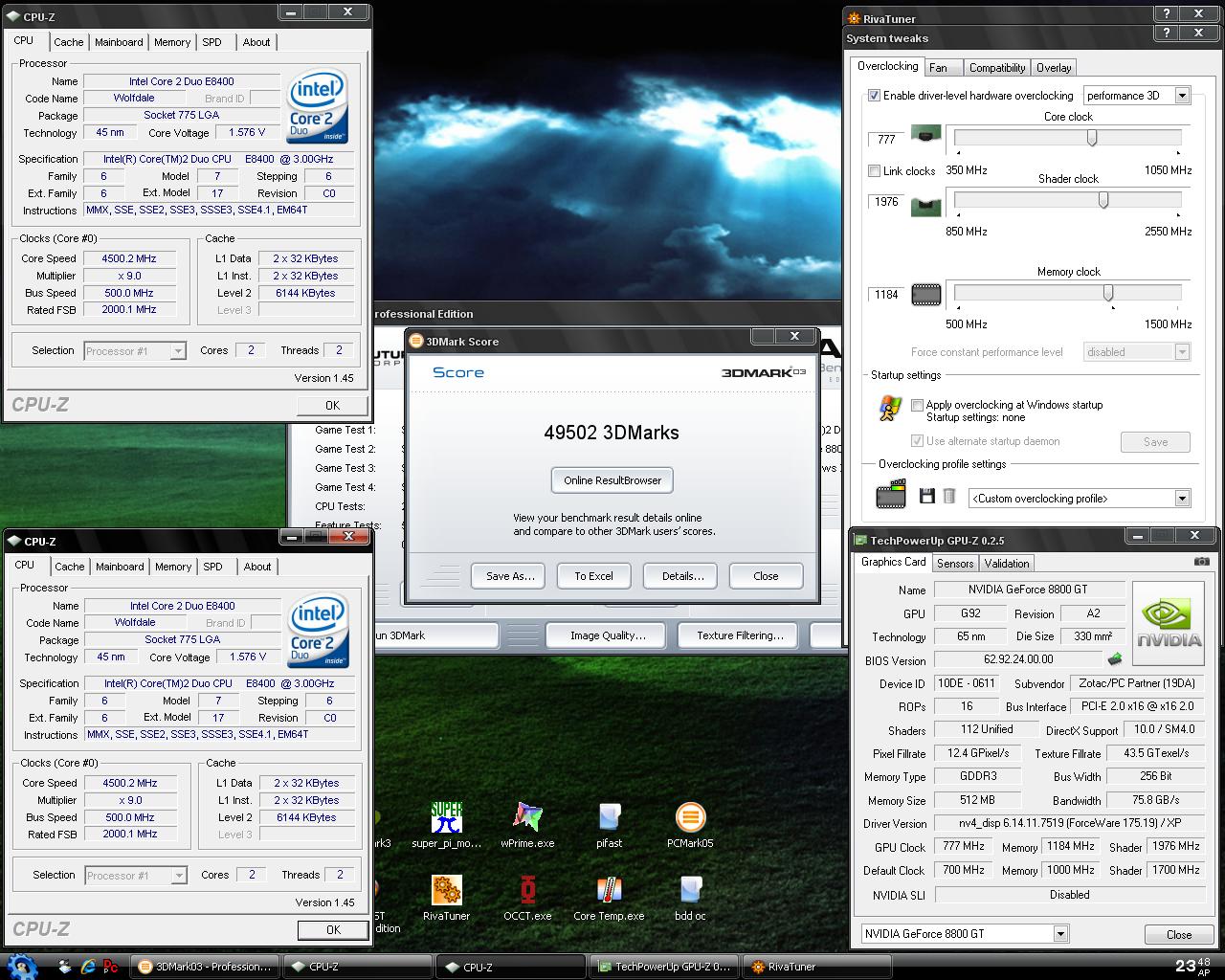This screenshot has height=980, width=1225.
Task: Open Sensors tab in GPU-Z
Action: click(x=955, y=564)
